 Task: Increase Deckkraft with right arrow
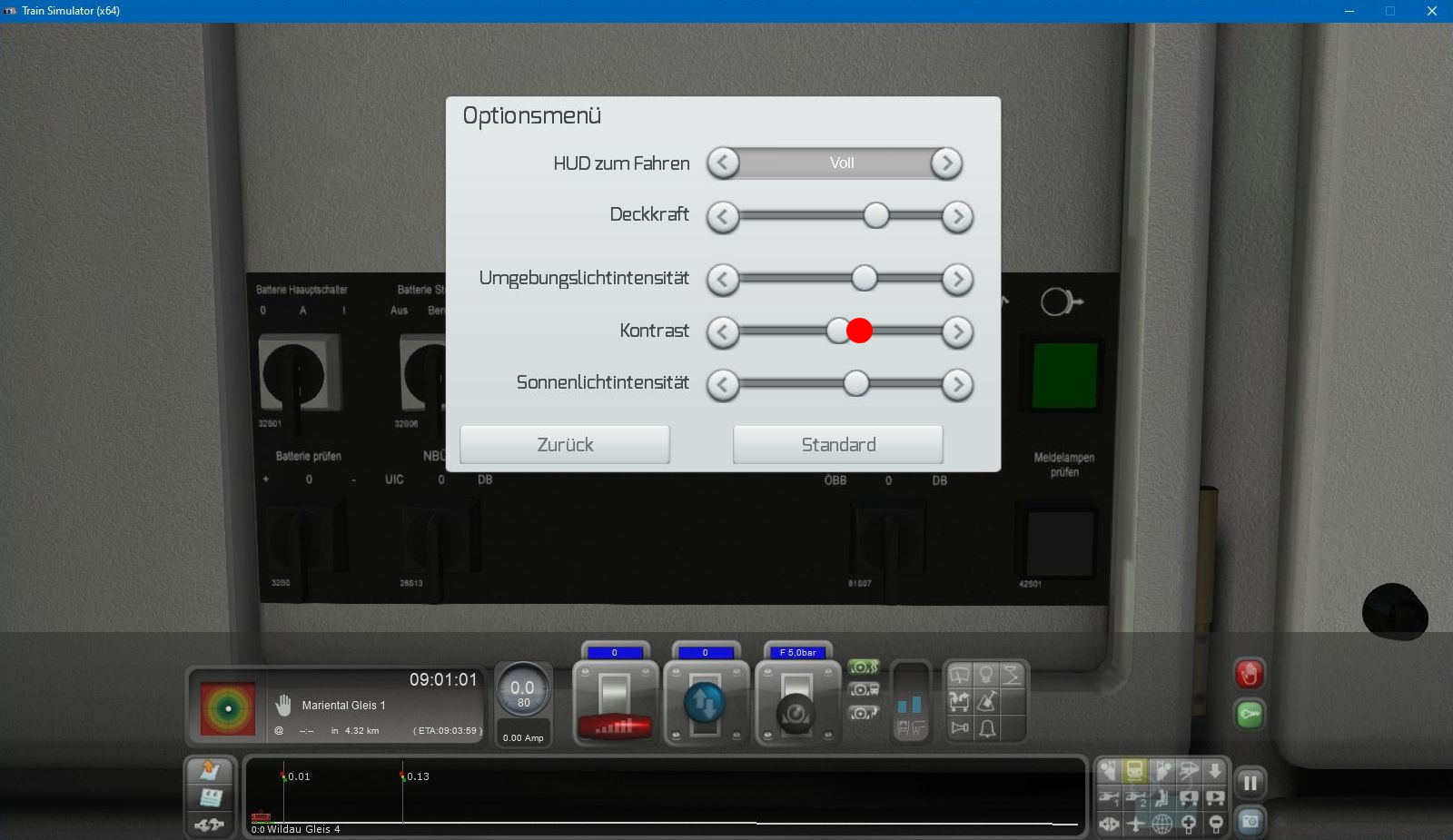pyautogui.click(x=957, y=216)
